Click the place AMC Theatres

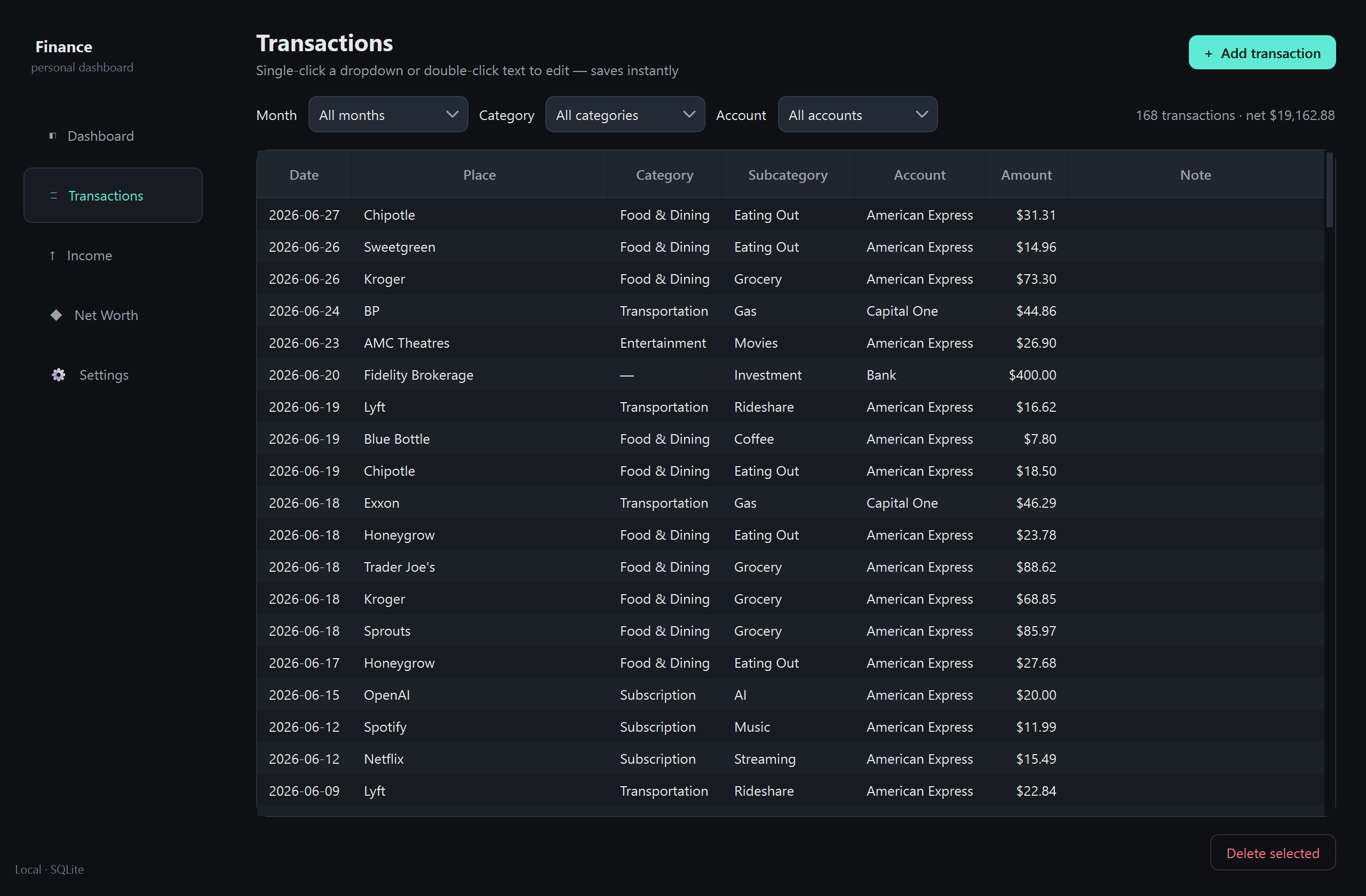(407, 343)
